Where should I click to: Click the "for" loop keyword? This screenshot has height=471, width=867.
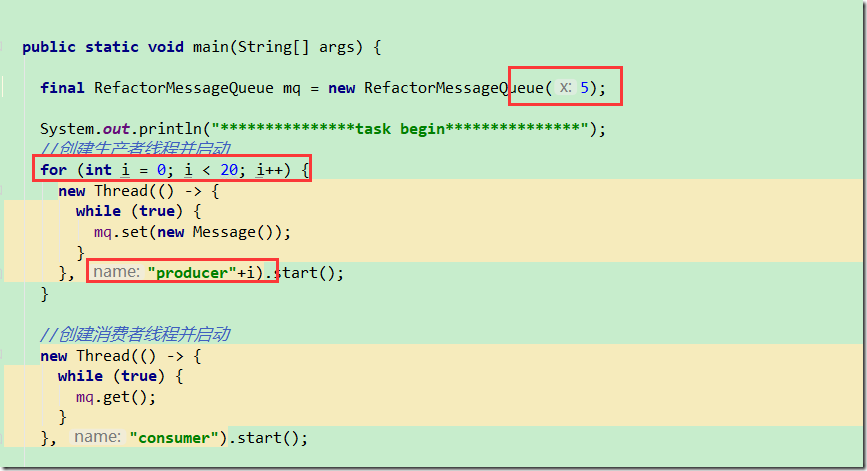coord(53,170)
